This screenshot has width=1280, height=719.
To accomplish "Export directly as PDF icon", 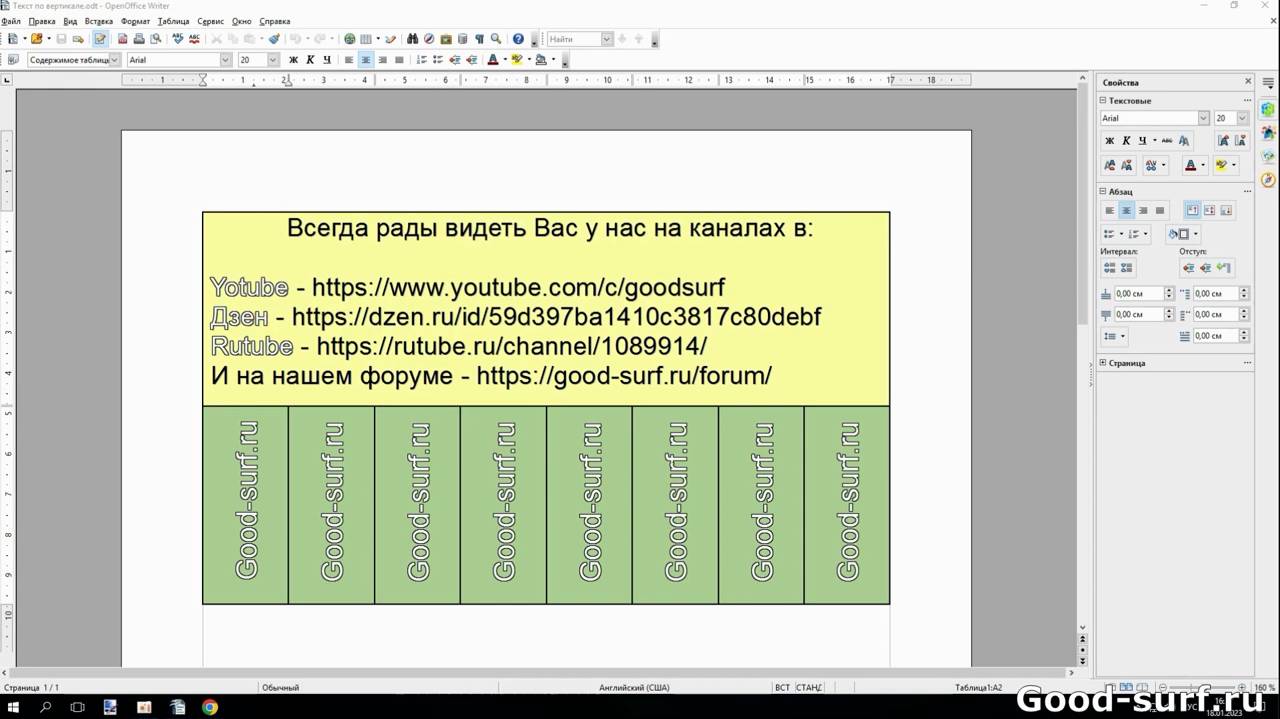I will (123, 39).
